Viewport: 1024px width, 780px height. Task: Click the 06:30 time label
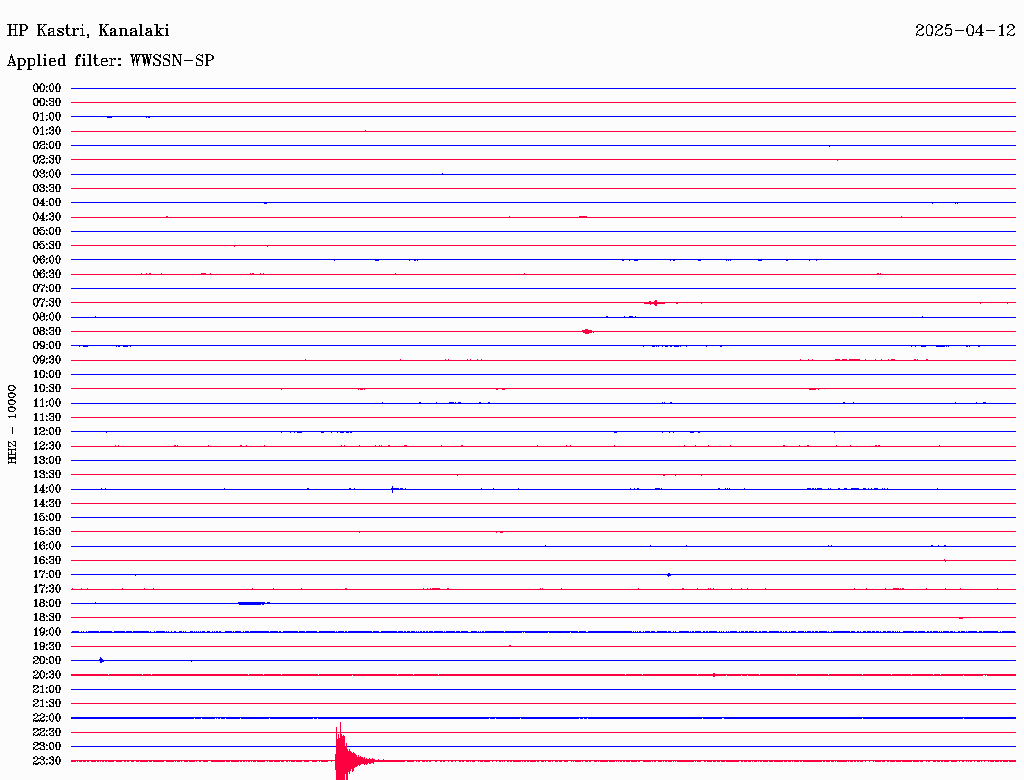[47, 274]
